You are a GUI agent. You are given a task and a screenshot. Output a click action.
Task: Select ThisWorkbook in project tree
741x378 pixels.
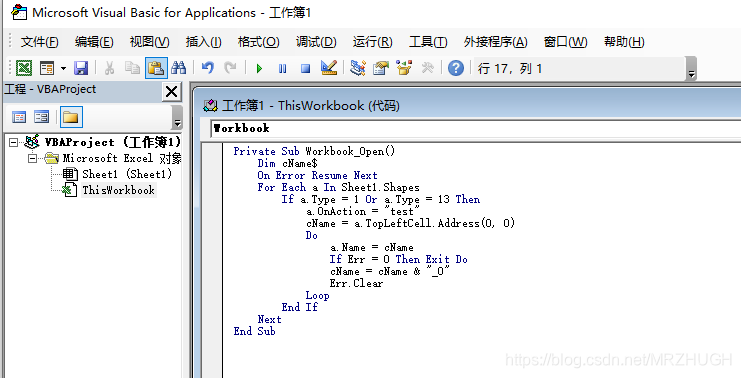(x=118, y=190)
